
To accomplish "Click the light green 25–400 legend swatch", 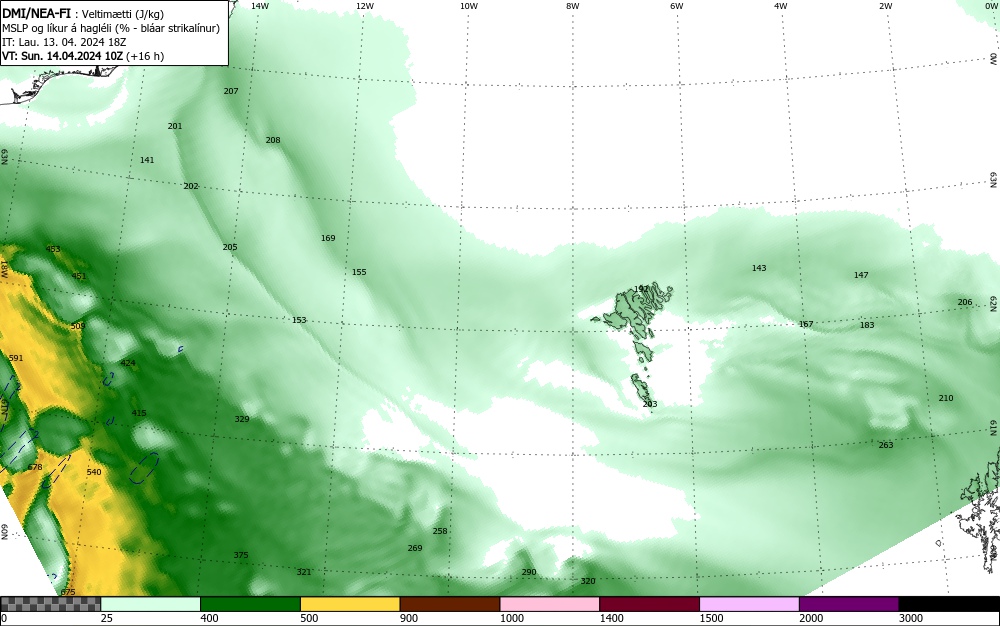I will [x=151, y=604].
